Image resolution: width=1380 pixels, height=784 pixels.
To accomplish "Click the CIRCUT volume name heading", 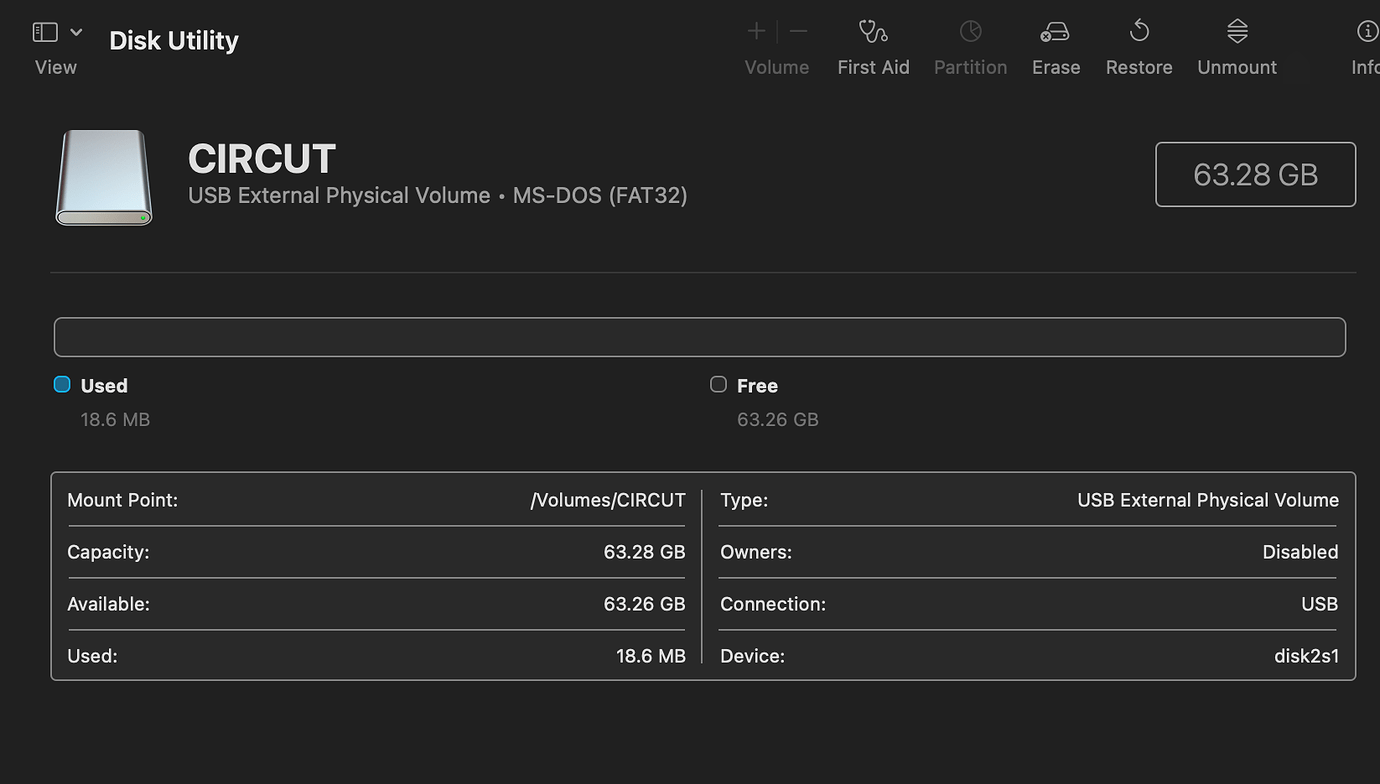I will tap(262, 159).
